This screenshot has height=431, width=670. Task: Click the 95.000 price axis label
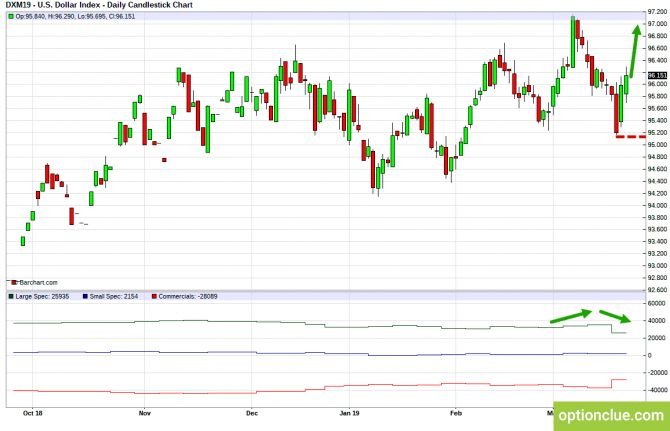[657, 145]
